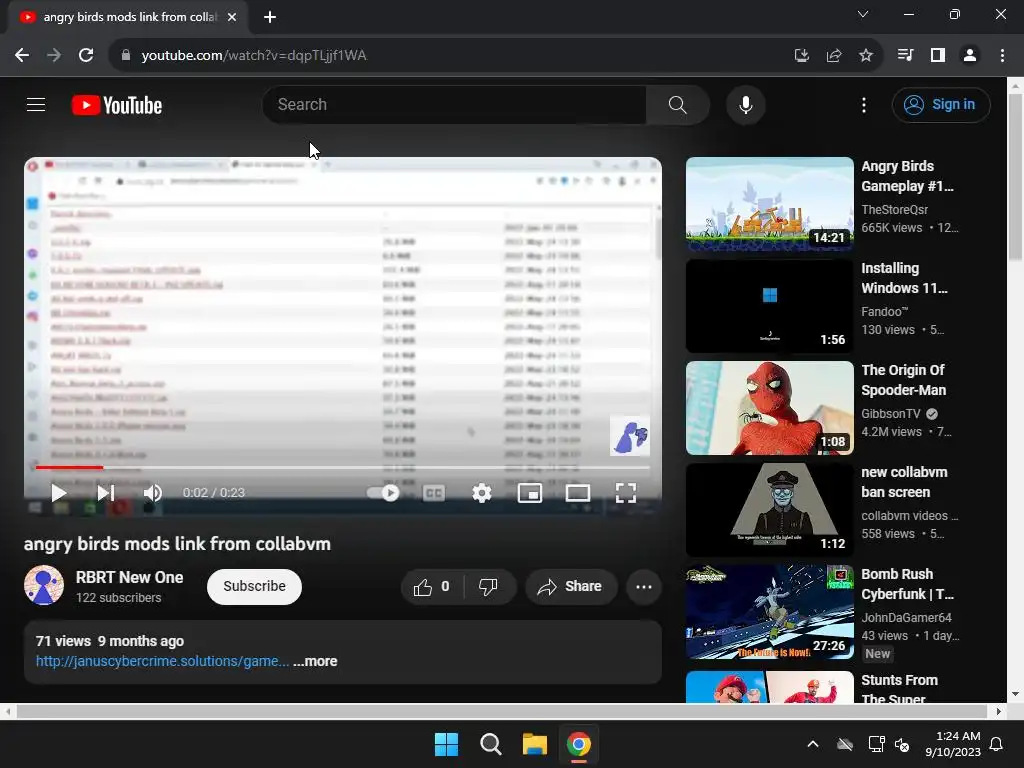Go back in browser history

click(22, 56)
